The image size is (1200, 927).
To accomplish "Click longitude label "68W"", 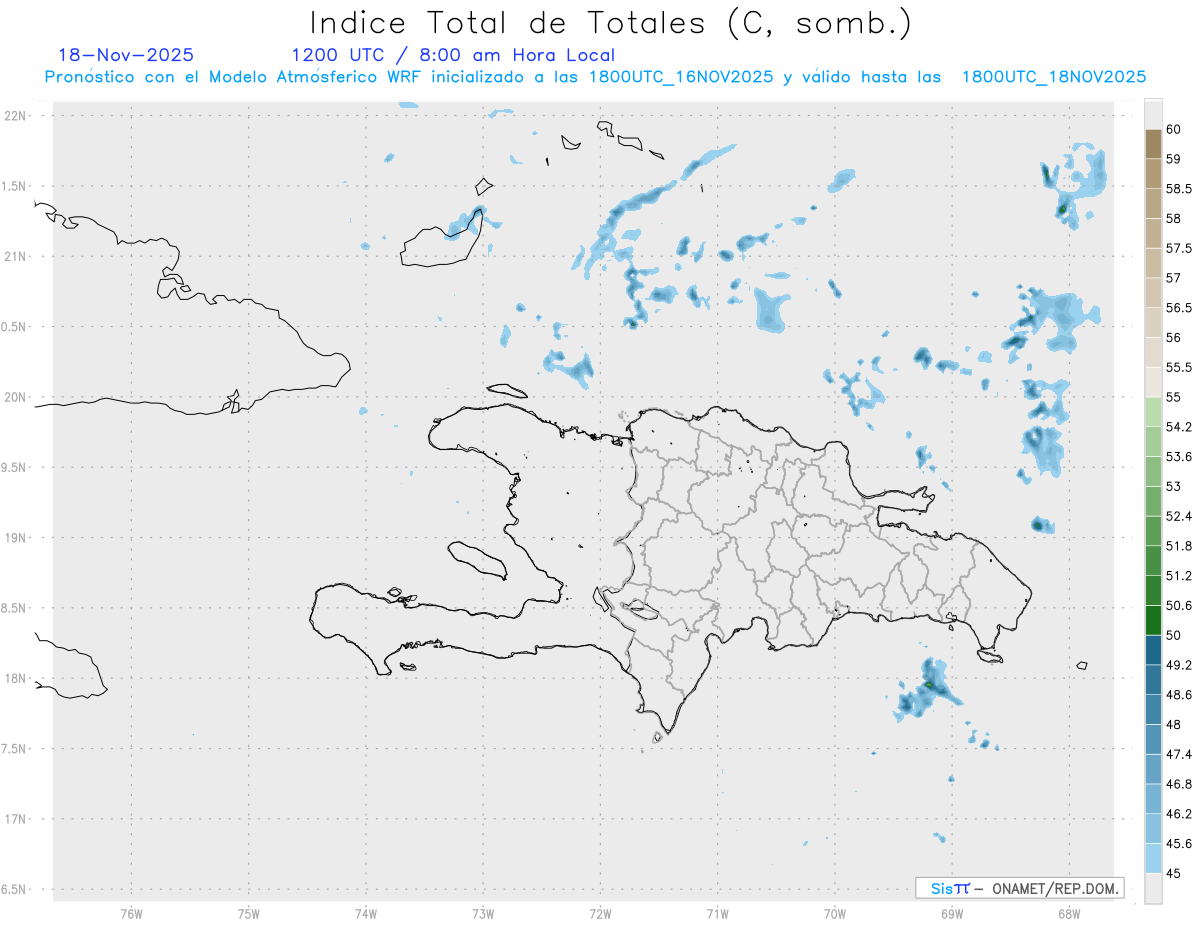I will click(x=1069, y=914).
